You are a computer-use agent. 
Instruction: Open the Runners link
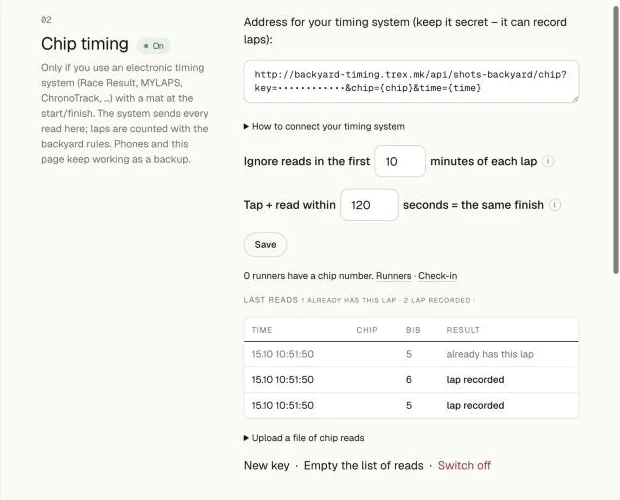[x=393, y=276]
